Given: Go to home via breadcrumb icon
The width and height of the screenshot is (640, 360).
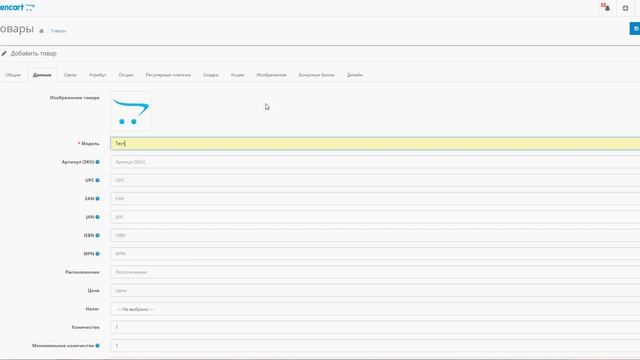Looking at the screenshot, I should click(41, 31).
